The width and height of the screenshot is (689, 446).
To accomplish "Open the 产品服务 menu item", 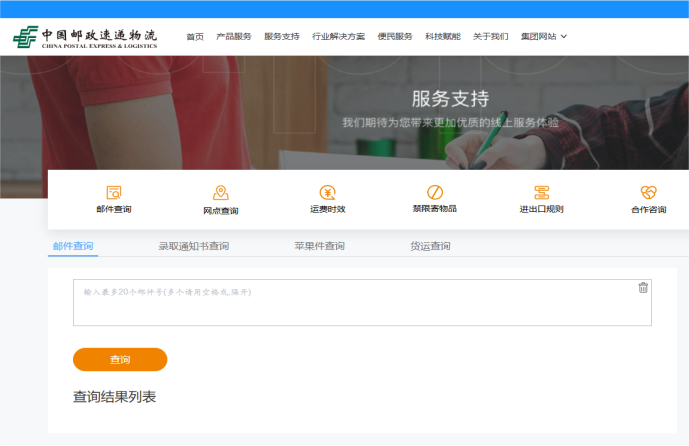I will pos(234,37).
